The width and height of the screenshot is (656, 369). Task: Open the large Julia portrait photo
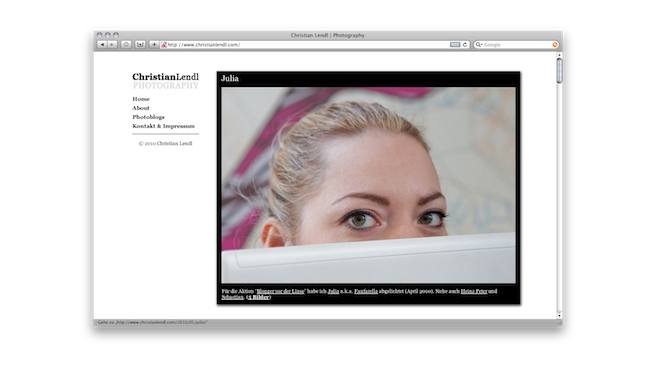tap(369, 185)
